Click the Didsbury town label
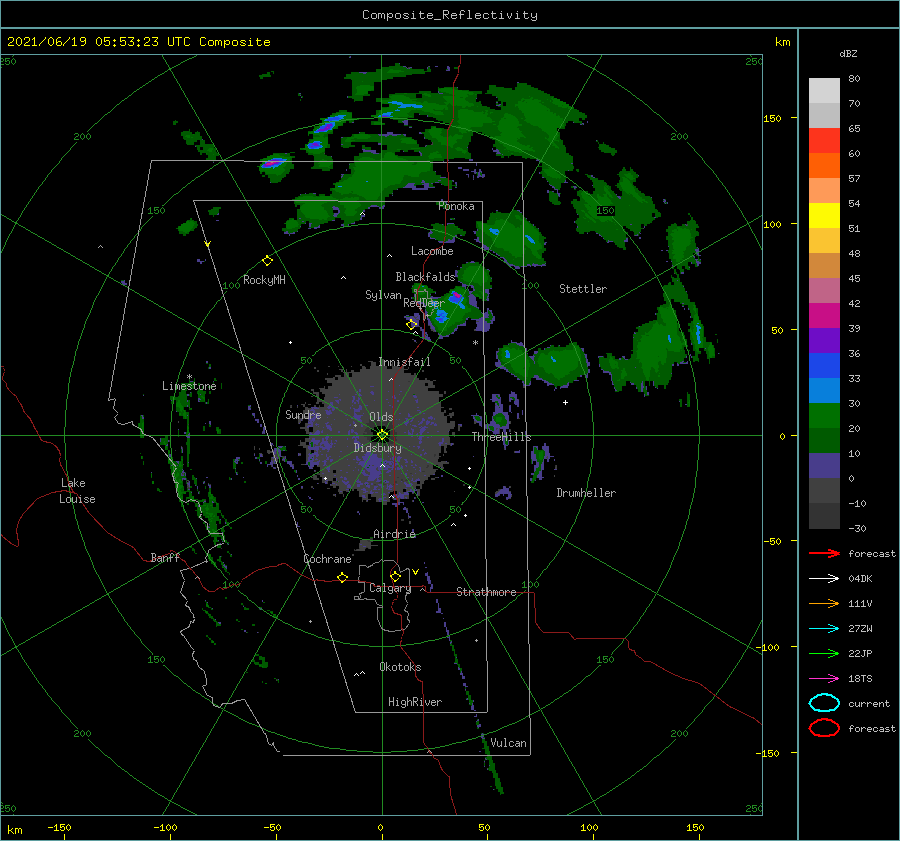 click(377, 448)
